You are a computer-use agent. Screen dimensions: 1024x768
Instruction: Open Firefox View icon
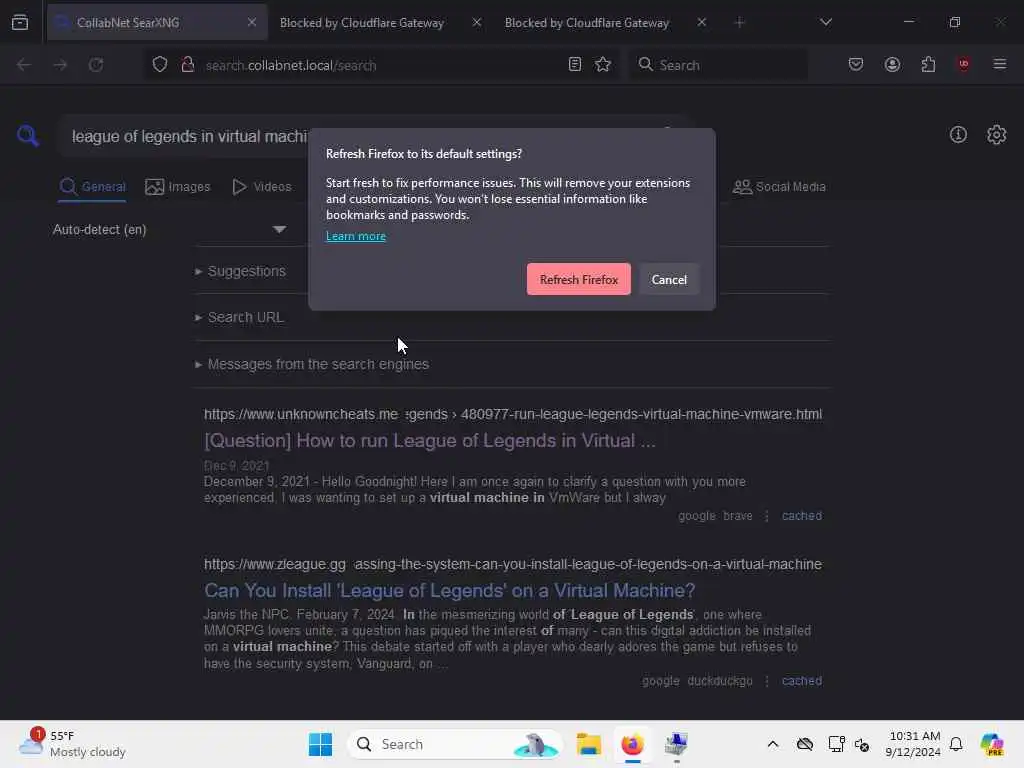[20, 23]
